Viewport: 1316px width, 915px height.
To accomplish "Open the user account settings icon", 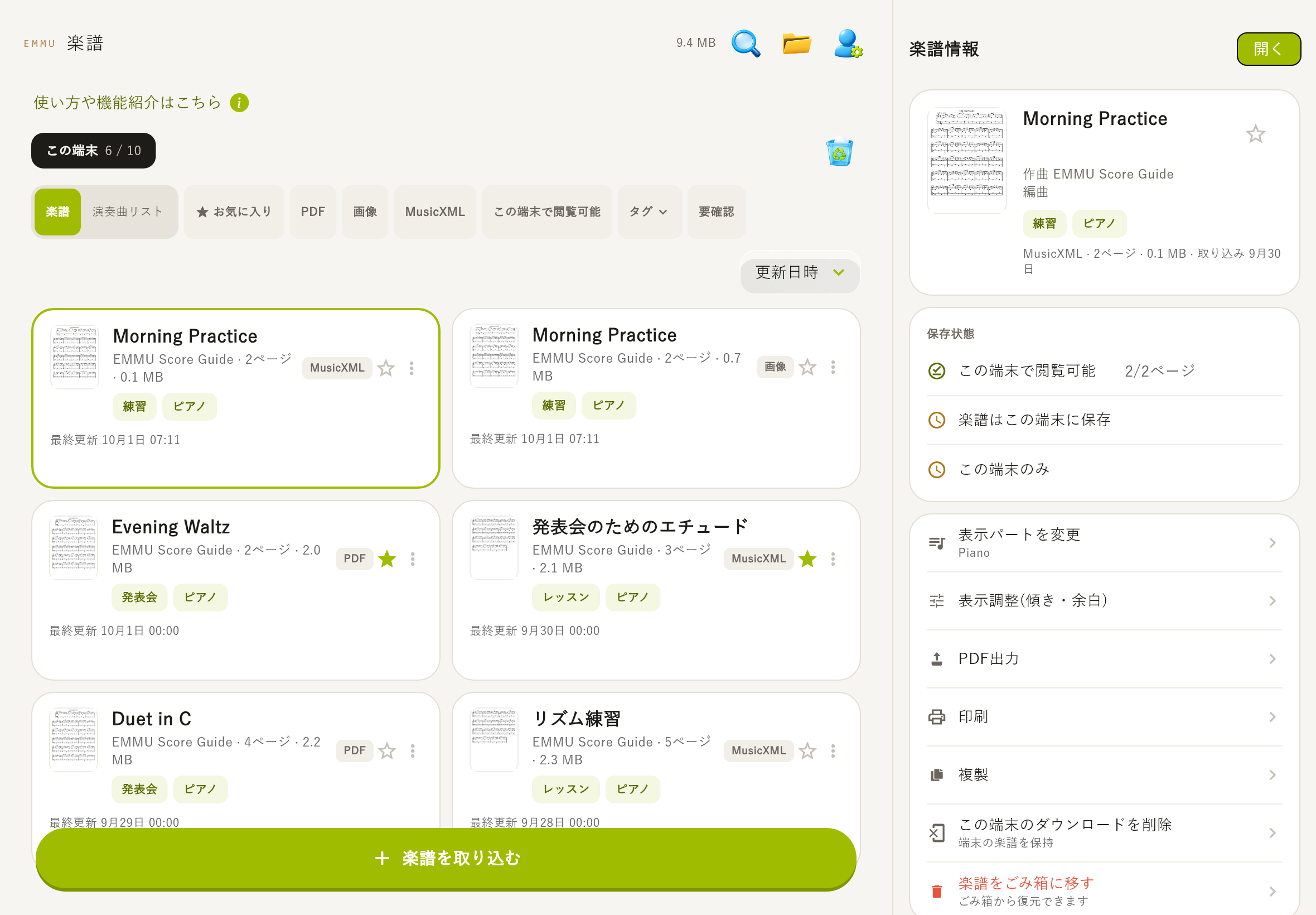I will click(x=848, y=43).
